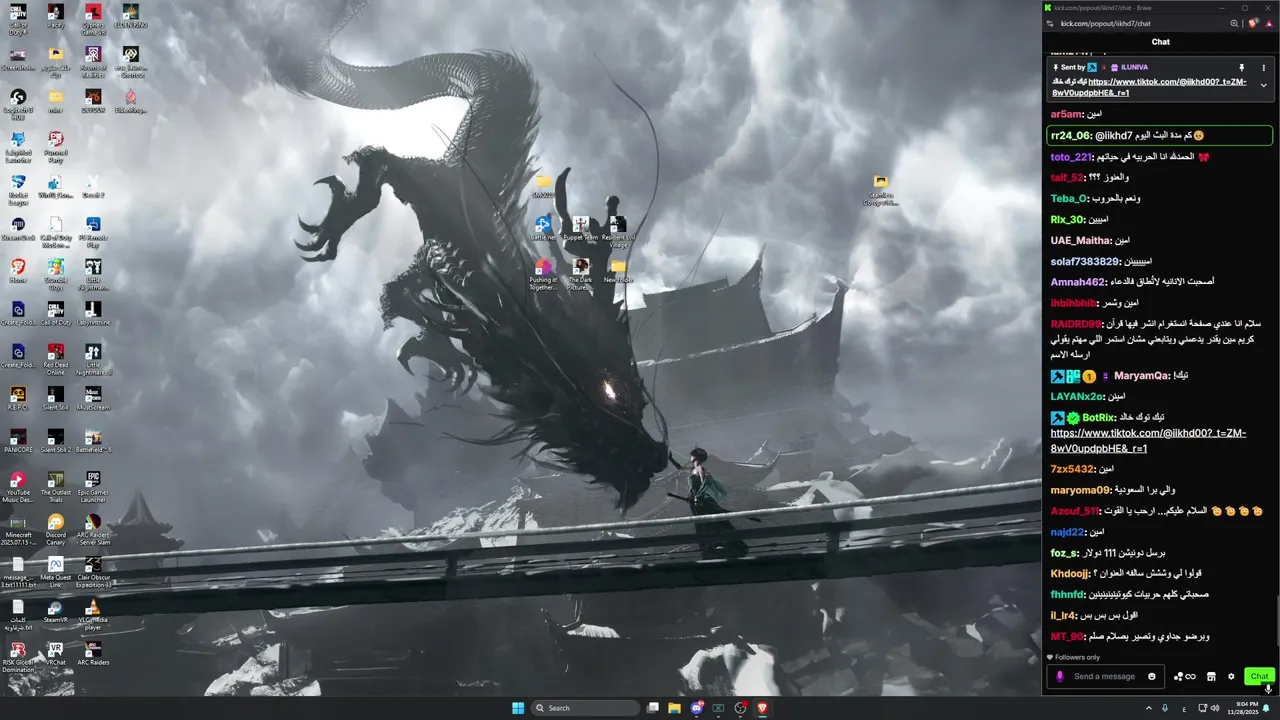Show hidden system tray icons

pos(1148,708)
